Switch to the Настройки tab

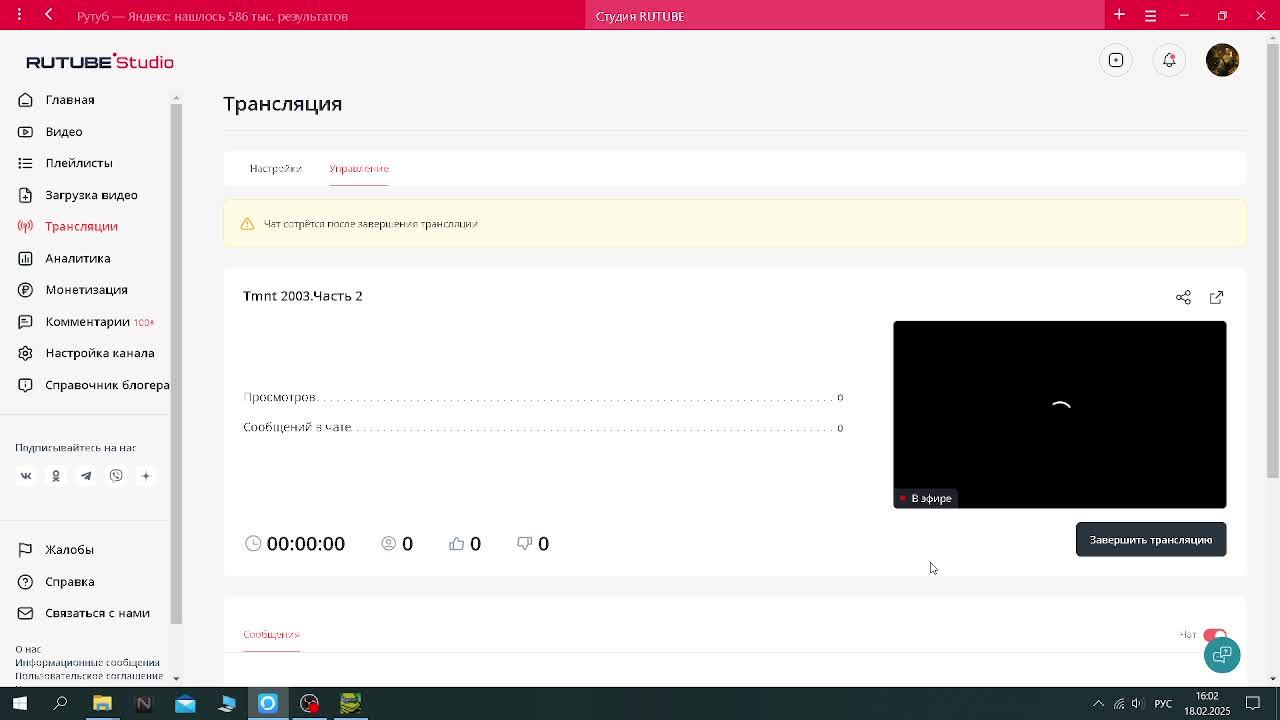pyautogui.click(x=275, y=168)
